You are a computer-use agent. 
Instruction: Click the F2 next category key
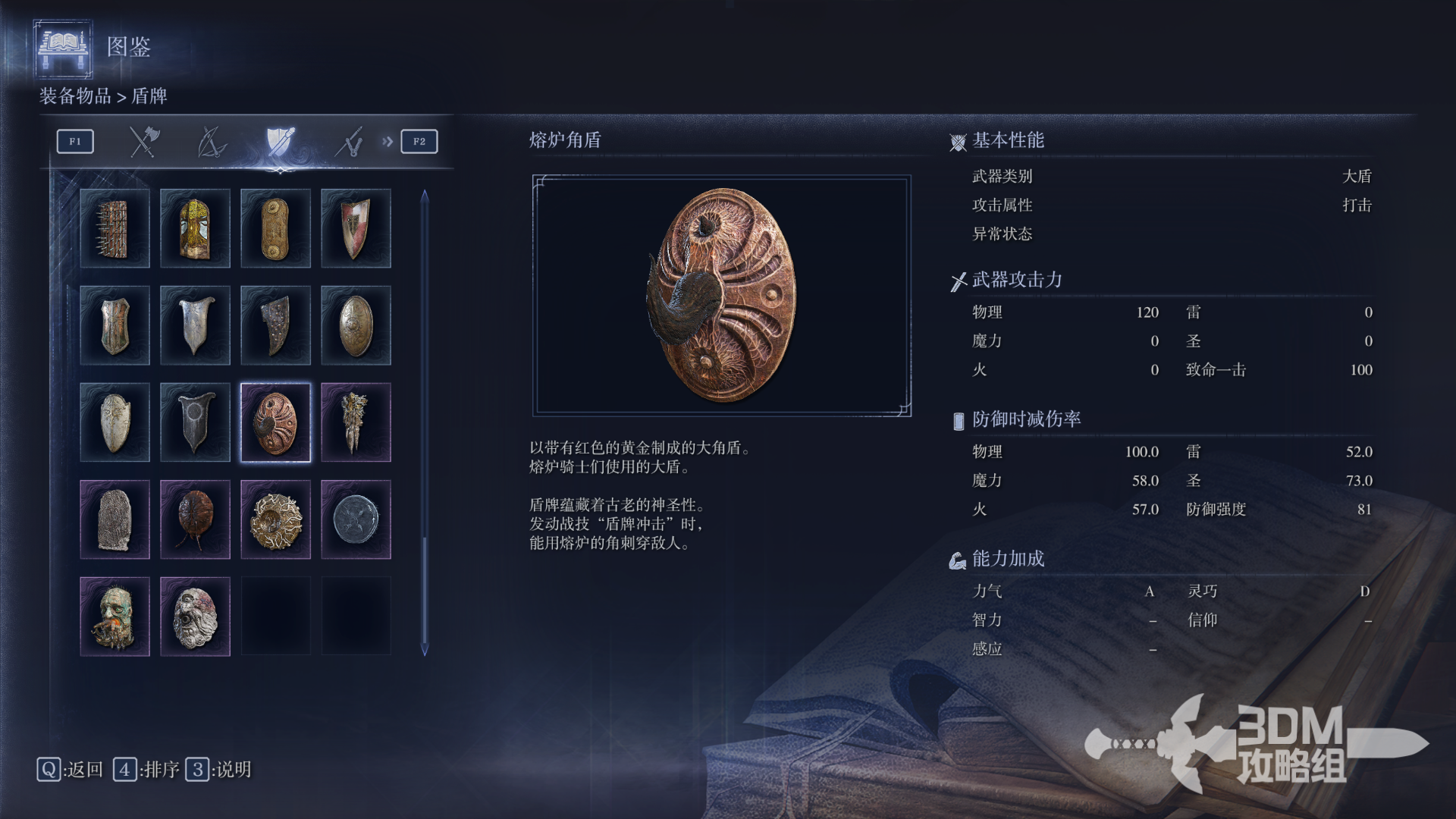pyautogui.click(x=419, y=141)
